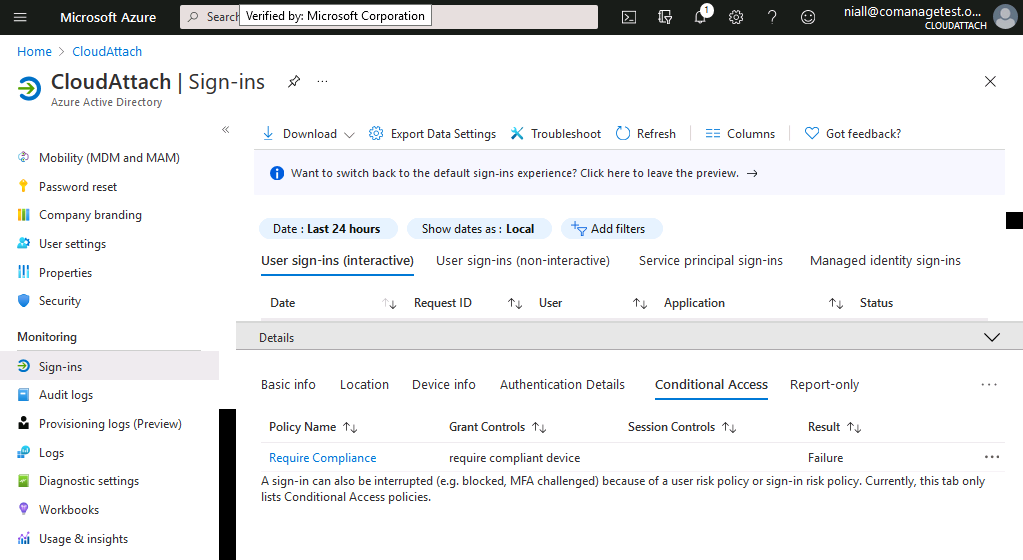The width and height of the screenshot is (1023, 560).
Task: Open Directory and subscription filter icon
Action: [665, 17]
